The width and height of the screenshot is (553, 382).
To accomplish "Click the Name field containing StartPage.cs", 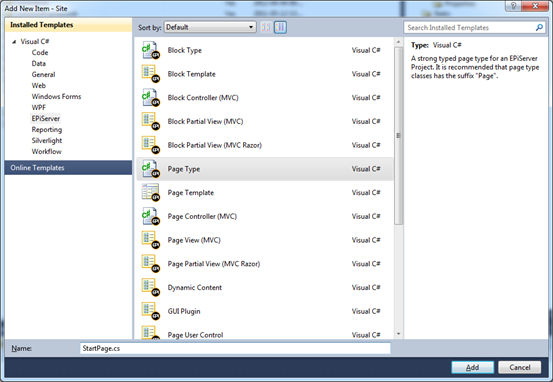I will point(235,348).
